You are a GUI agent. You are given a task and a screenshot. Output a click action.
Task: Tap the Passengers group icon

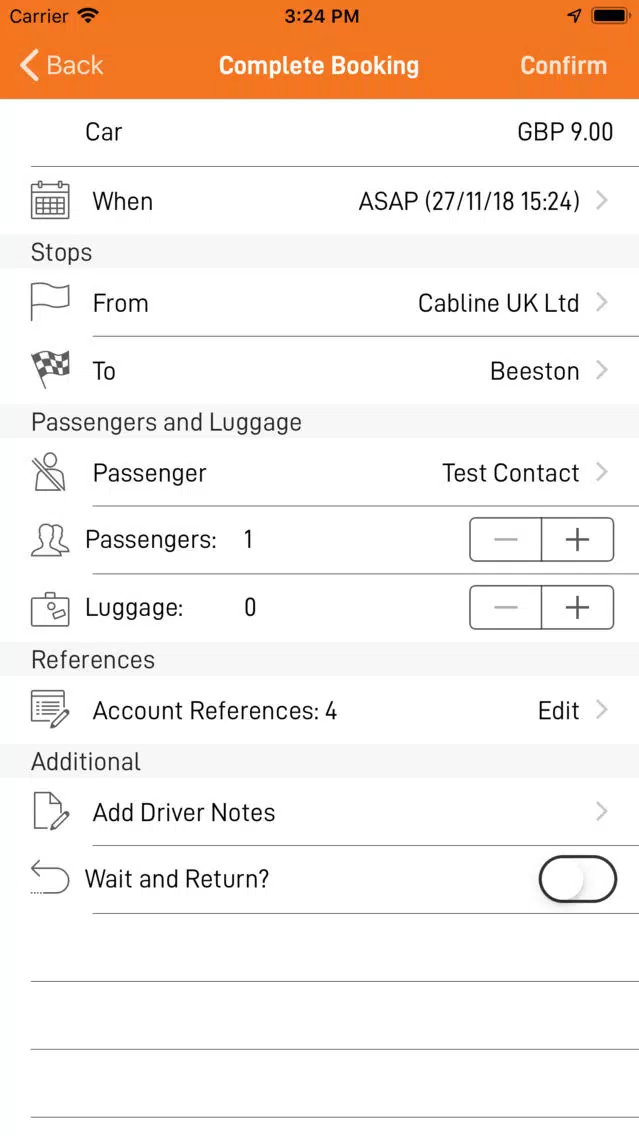coord(50,540)
